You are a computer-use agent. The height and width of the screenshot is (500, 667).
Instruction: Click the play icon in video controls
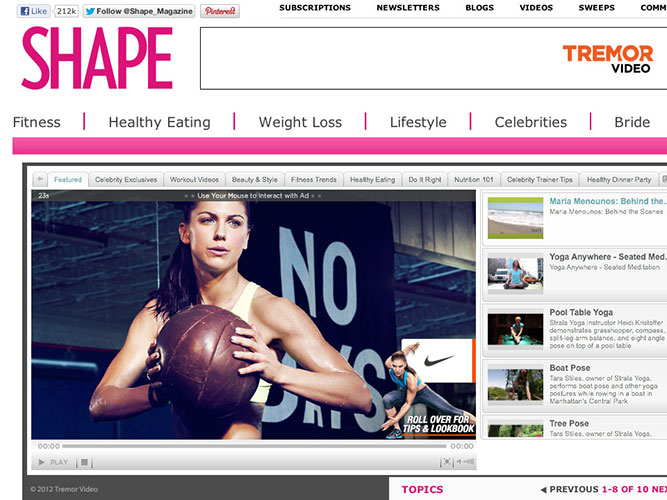click(42, 462)
